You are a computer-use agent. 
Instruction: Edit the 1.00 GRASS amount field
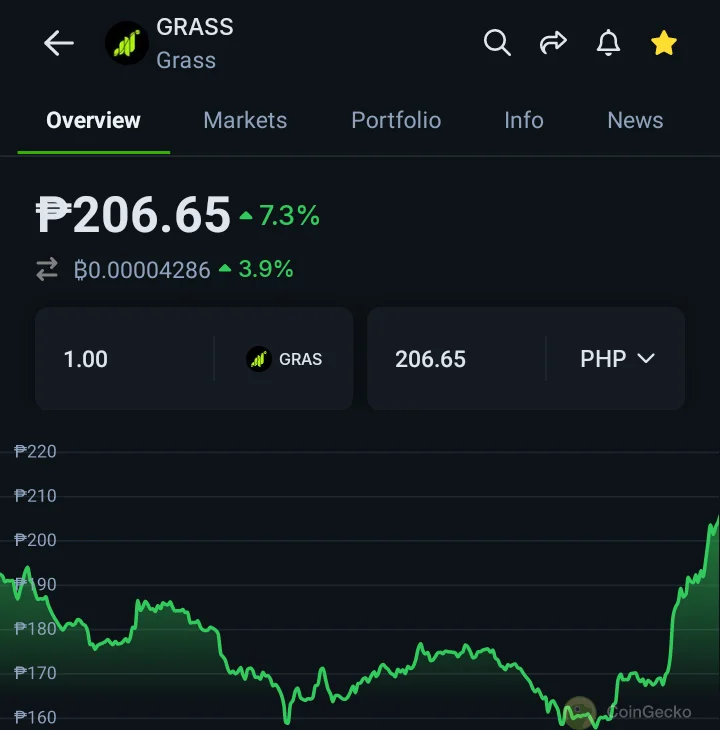[123, 359]
